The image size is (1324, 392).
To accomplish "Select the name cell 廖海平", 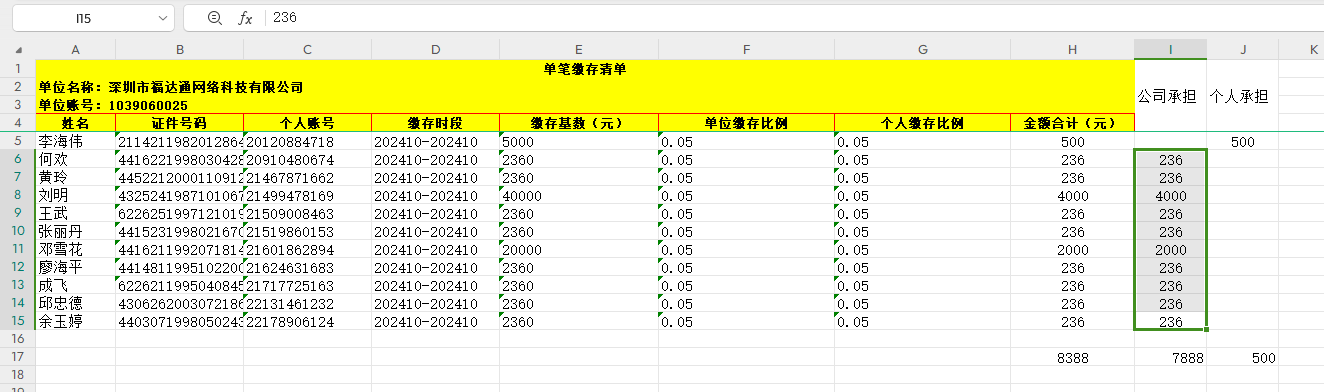I will pyautogui.click(x=76, y=267).
